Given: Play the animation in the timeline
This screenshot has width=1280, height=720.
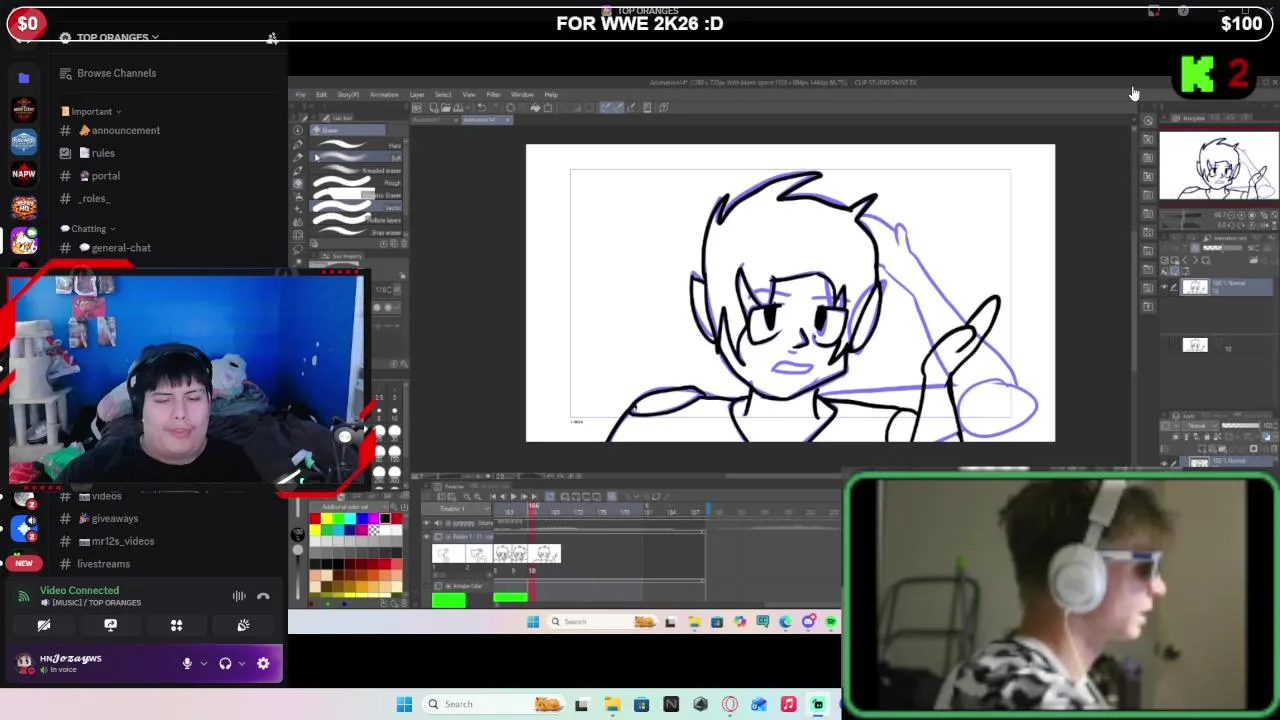Looking at the screenshot, I should 513,496.
